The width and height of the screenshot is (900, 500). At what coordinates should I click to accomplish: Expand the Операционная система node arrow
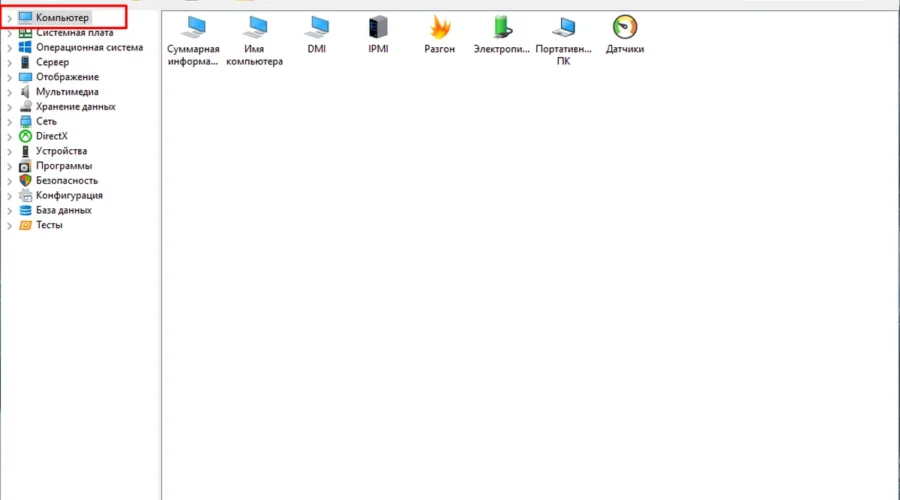(x=9, y=48)
